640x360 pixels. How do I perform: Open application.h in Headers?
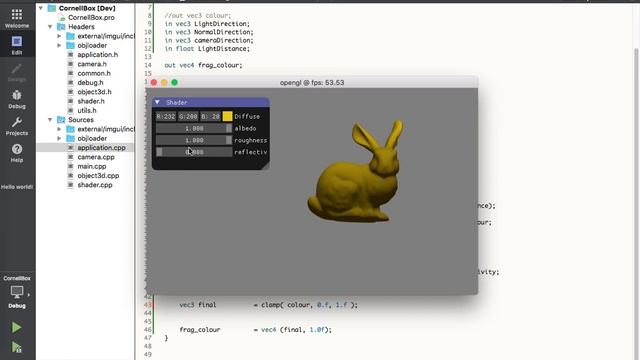98,55
